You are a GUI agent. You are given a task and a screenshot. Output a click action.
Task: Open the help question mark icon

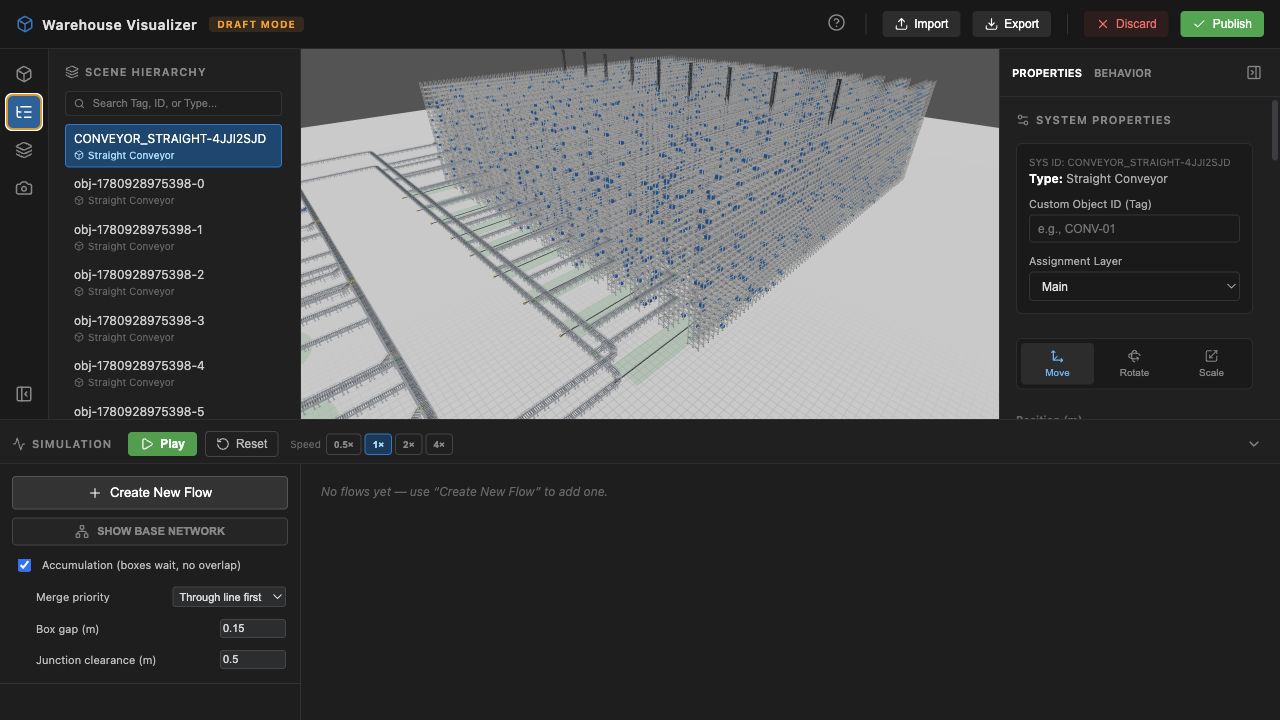pyautogui.click(x=837, y=23)
